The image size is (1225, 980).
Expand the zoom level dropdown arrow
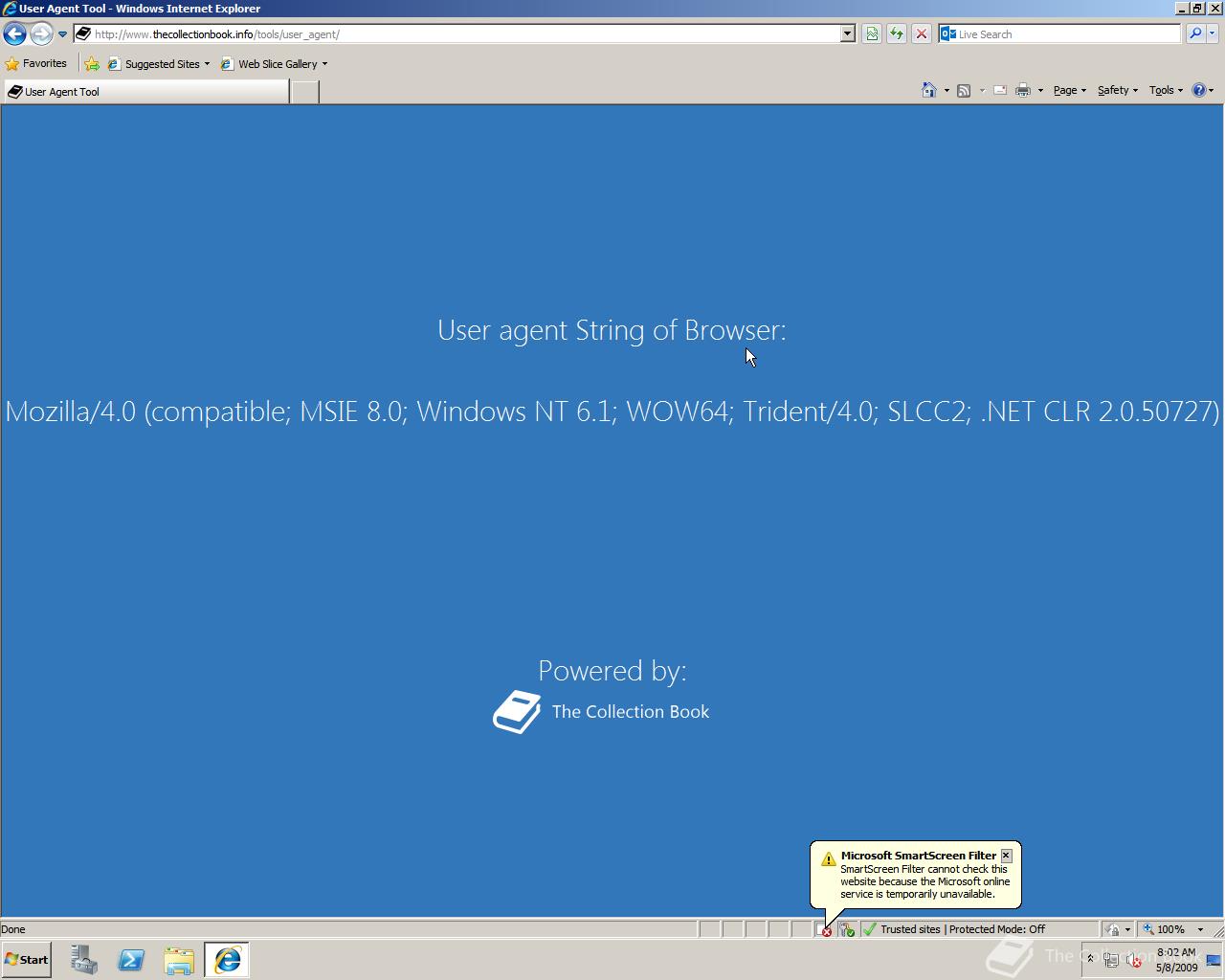coord(1200,929)
